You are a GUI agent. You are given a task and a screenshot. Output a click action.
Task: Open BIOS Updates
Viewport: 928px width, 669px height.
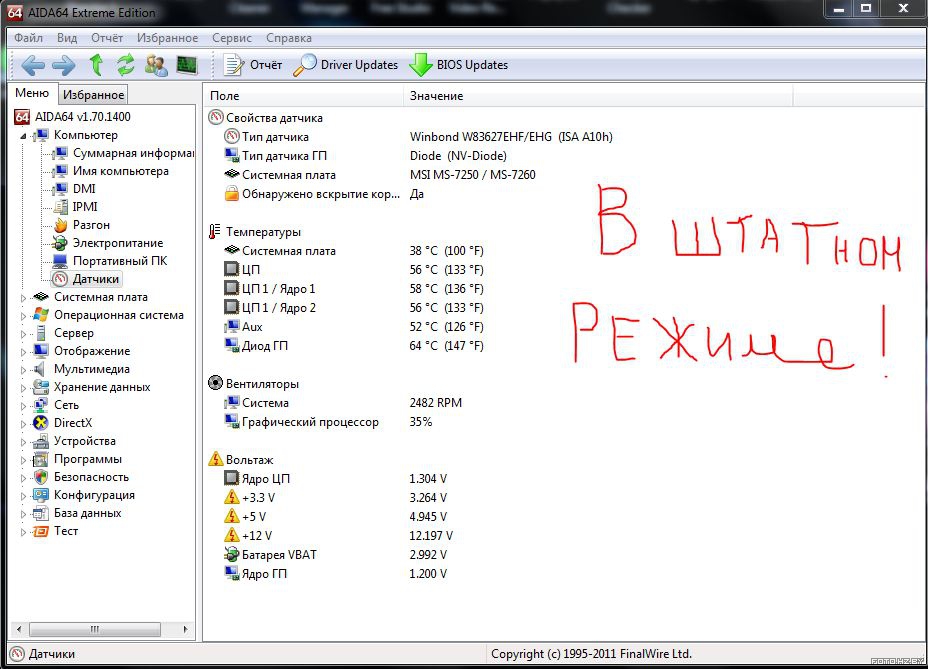(x=459, y=65)
